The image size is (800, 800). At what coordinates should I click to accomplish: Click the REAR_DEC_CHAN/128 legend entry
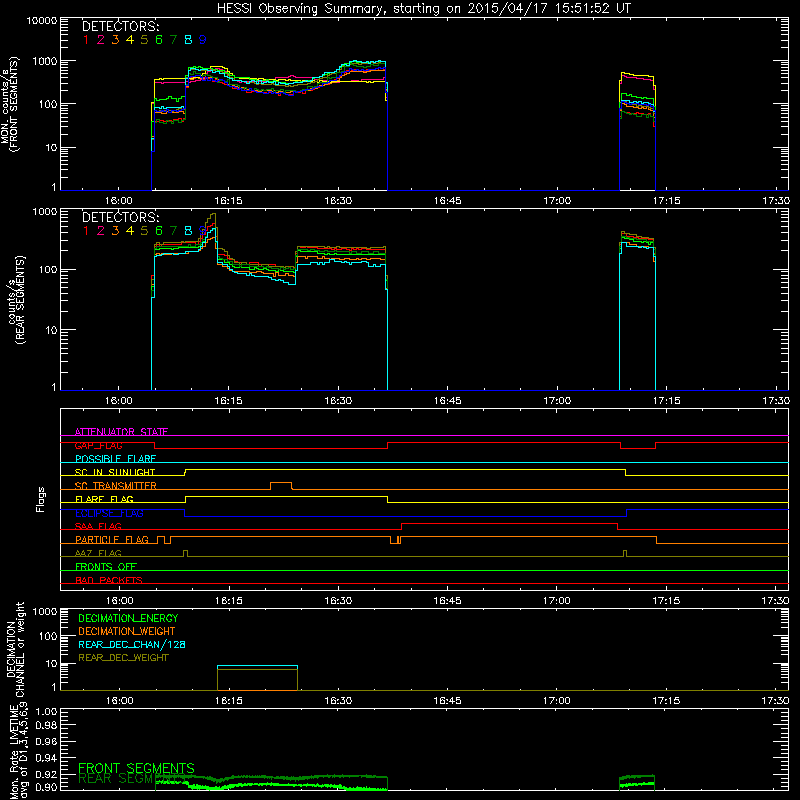tap(132, 644)
